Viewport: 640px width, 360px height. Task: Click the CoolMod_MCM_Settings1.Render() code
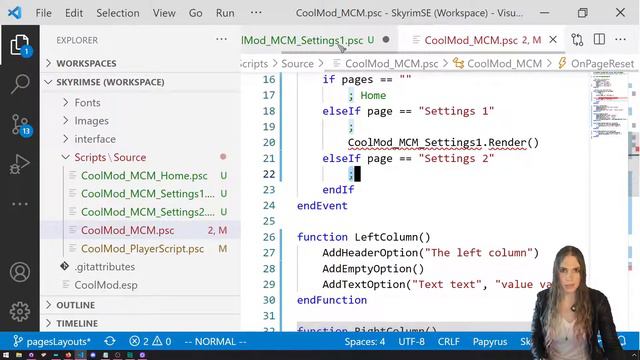[x=443, y=142]
